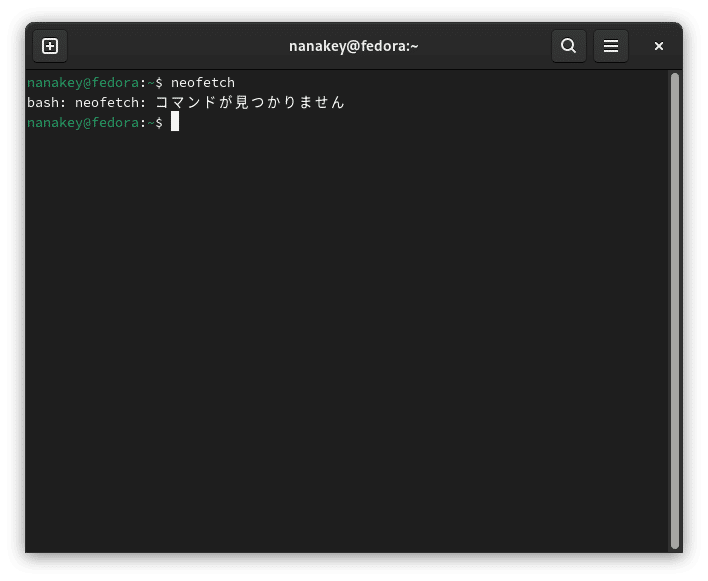Click the cursor at the active prompt
The image size is (708, 581).
click(x=175, y=122)
